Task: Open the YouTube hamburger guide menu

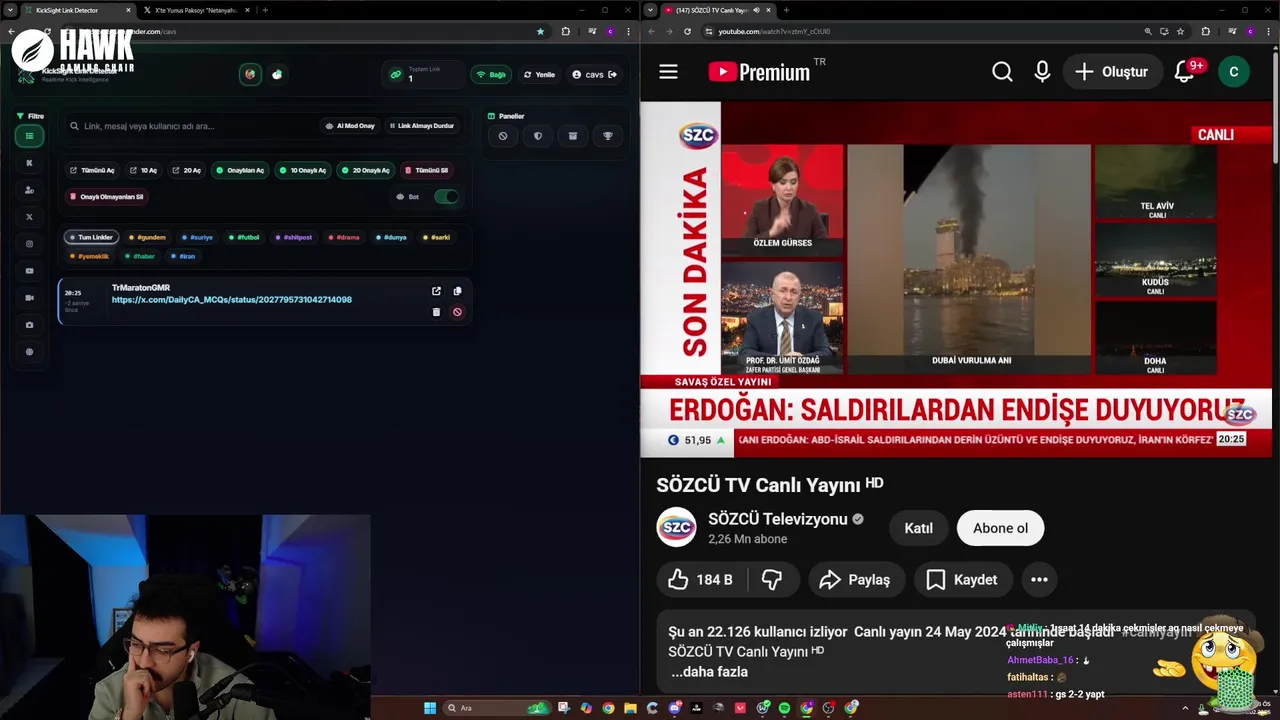Action: click(668, 72)
